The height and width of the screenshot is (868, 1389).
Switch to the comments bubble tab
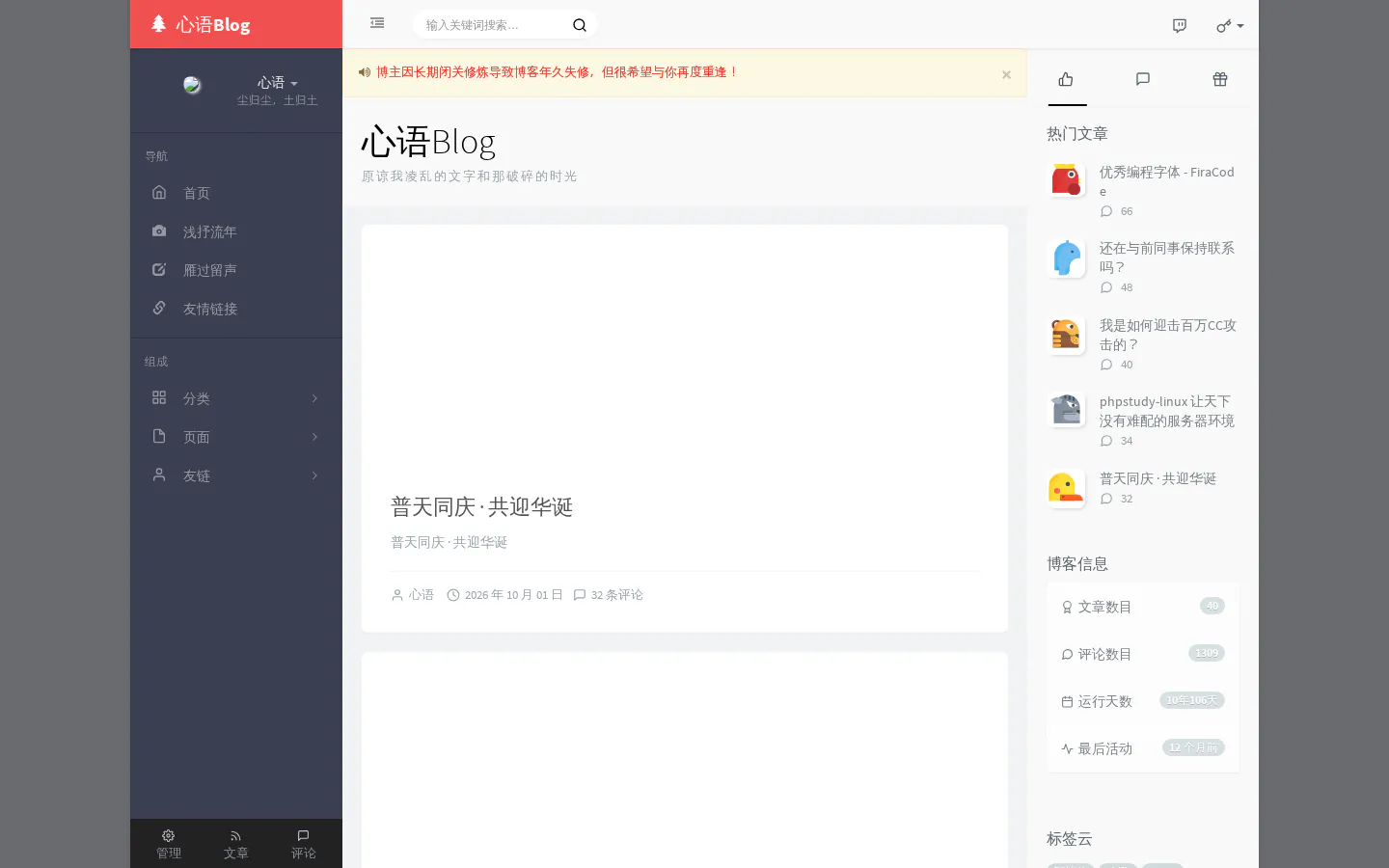1143,79
